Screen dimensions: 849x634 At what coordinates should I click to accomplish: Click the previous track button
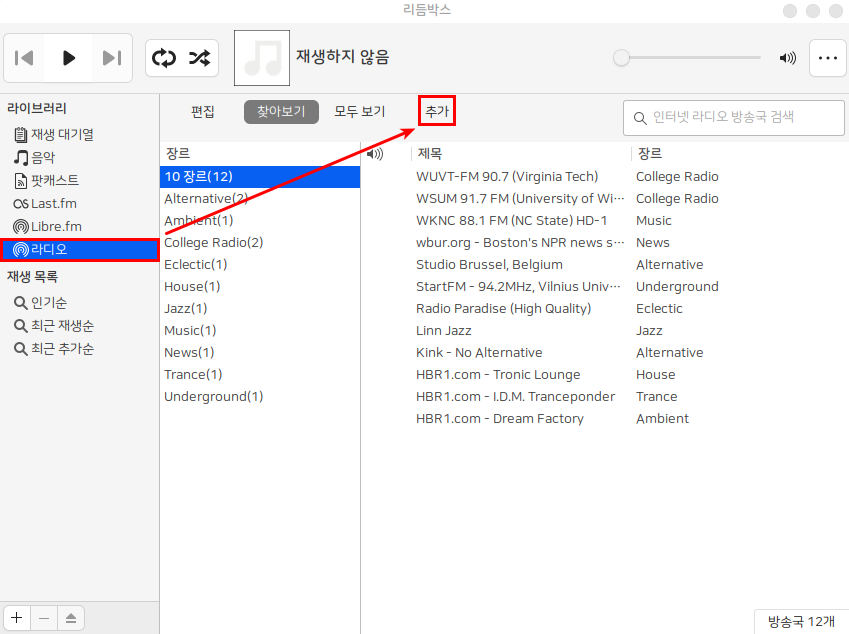point(25,58)
